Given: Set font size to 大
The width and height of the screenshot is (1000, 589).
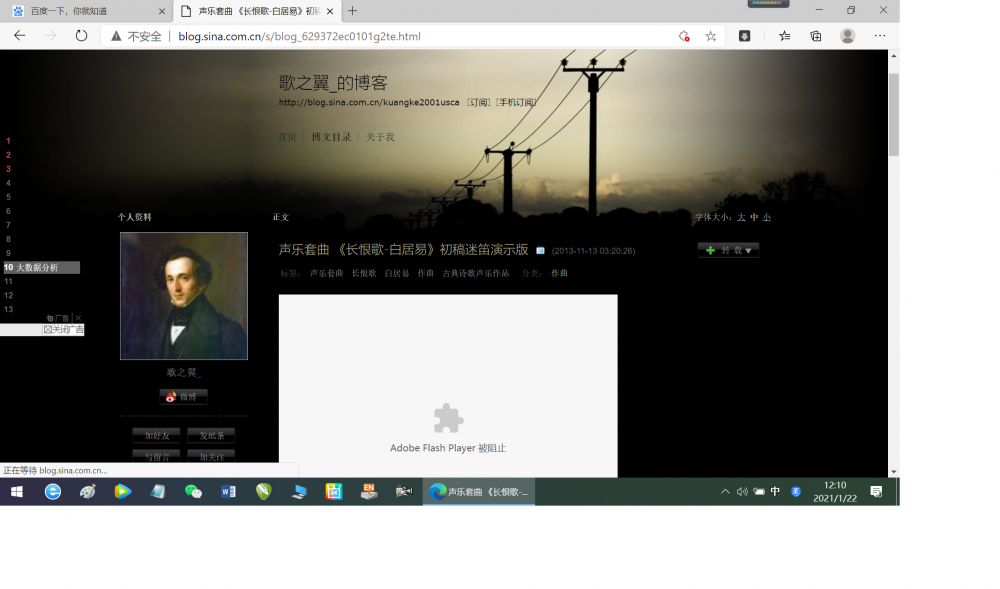Looking at the screenshot, I should (x=741, y=217).
